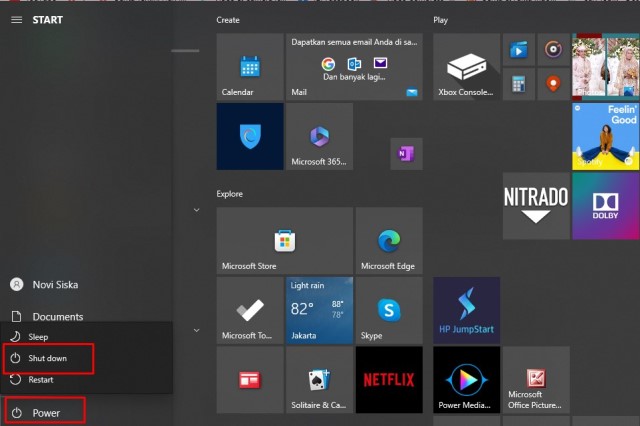Image resolution: width=640 pixels, height=426 pixels.
Task: Launch the Netflix tile
Action: pos(389,380)
